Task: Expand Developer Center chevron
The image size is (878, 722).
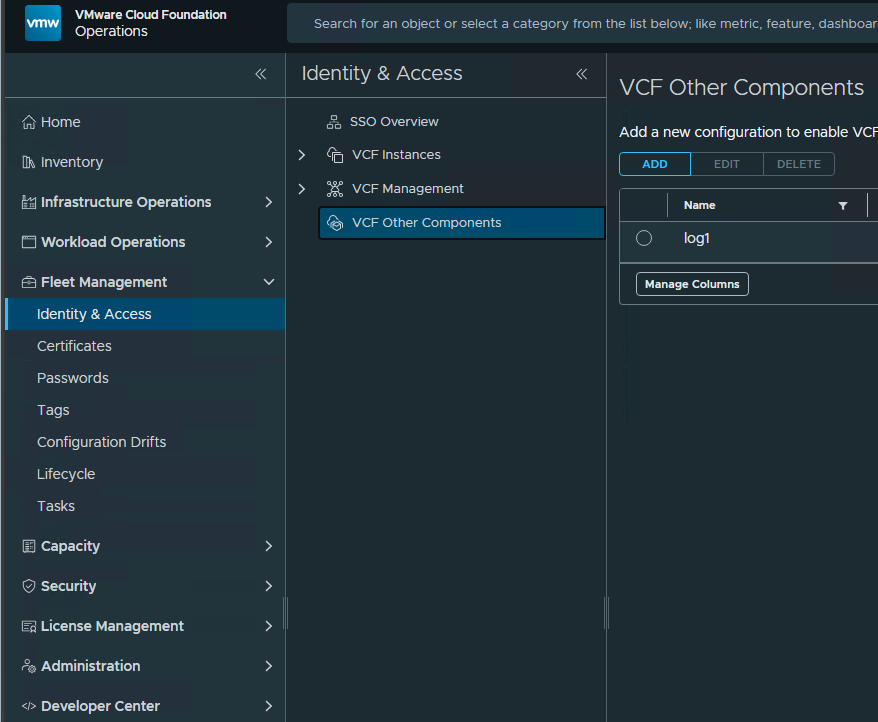Action: pyautogui.click(x=269, y=706)
